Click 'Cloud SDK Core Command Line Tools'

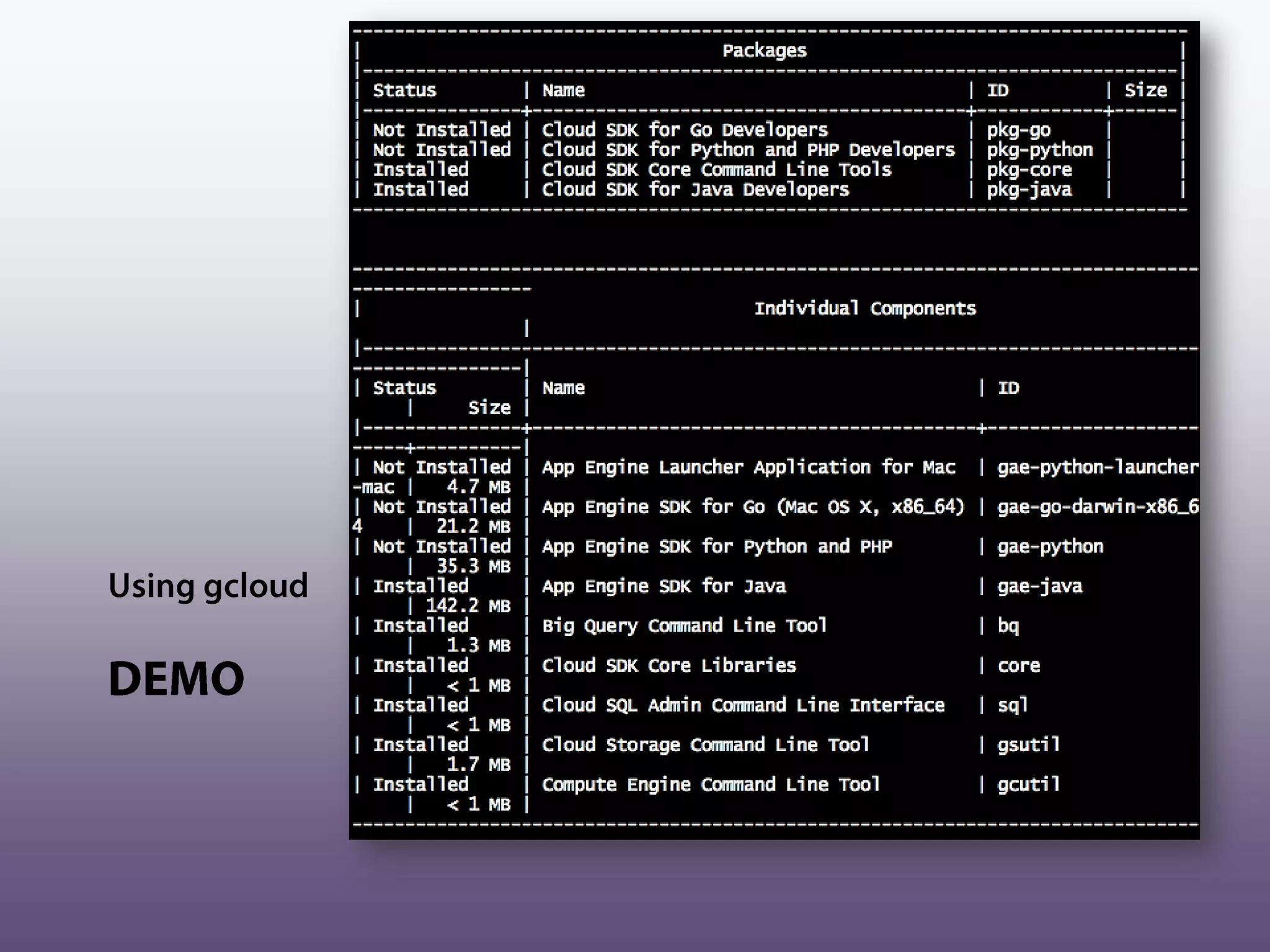point(716,170)
